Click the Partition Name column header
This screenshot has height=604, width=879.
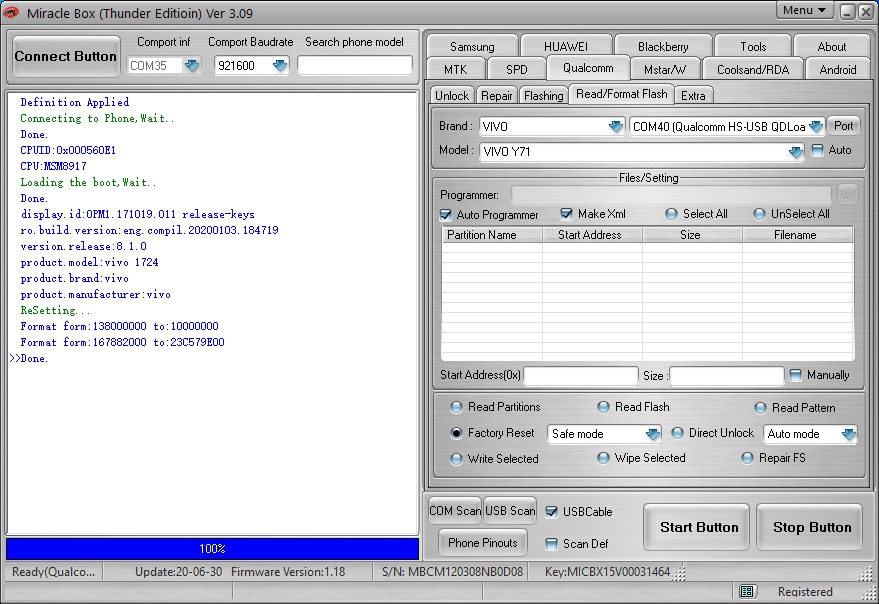click(x=492, y=235)
